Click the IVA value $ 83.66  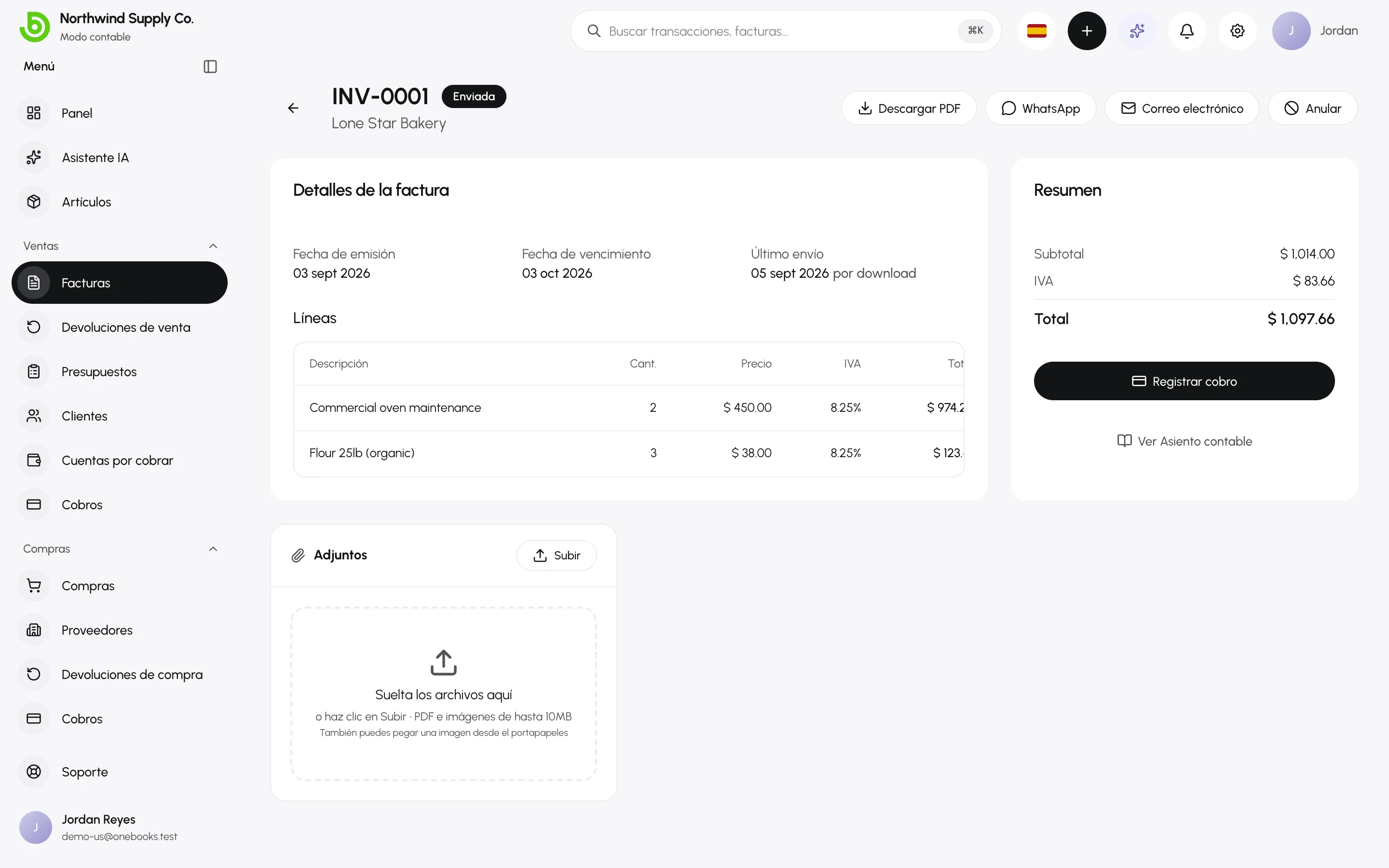coord(1313,281)
